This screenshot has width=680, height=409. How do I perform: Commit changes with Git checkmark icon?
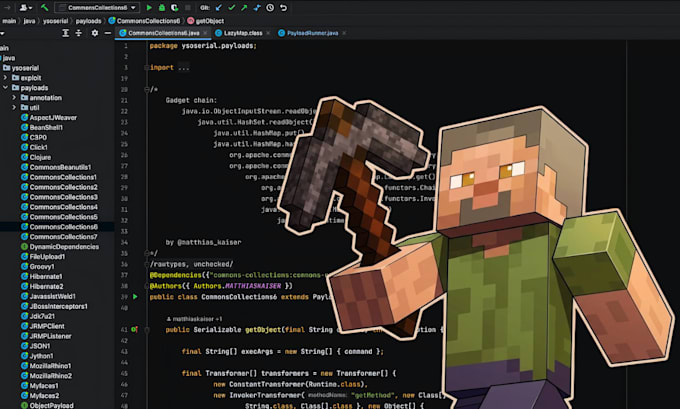[x=232, y=7]
